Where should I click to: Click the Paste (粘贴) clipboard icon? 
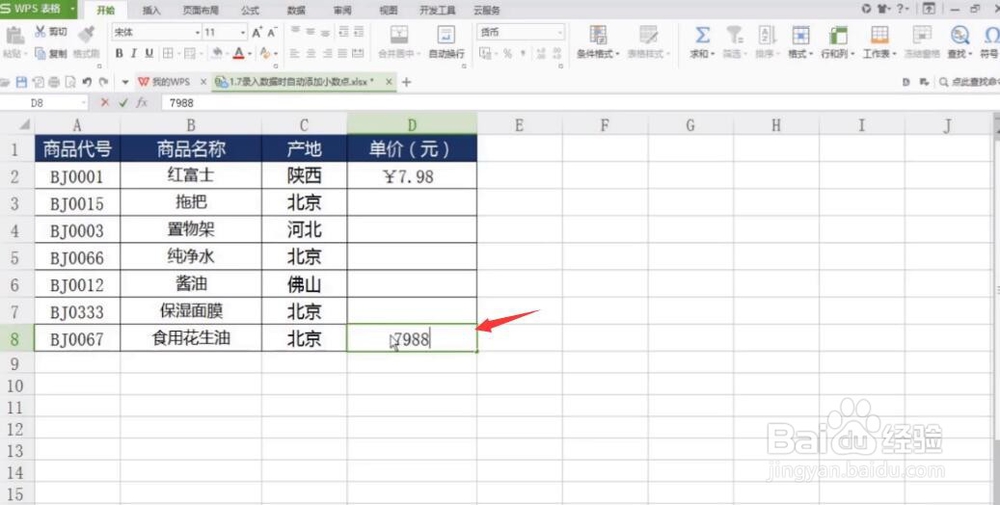coord(14,35)
